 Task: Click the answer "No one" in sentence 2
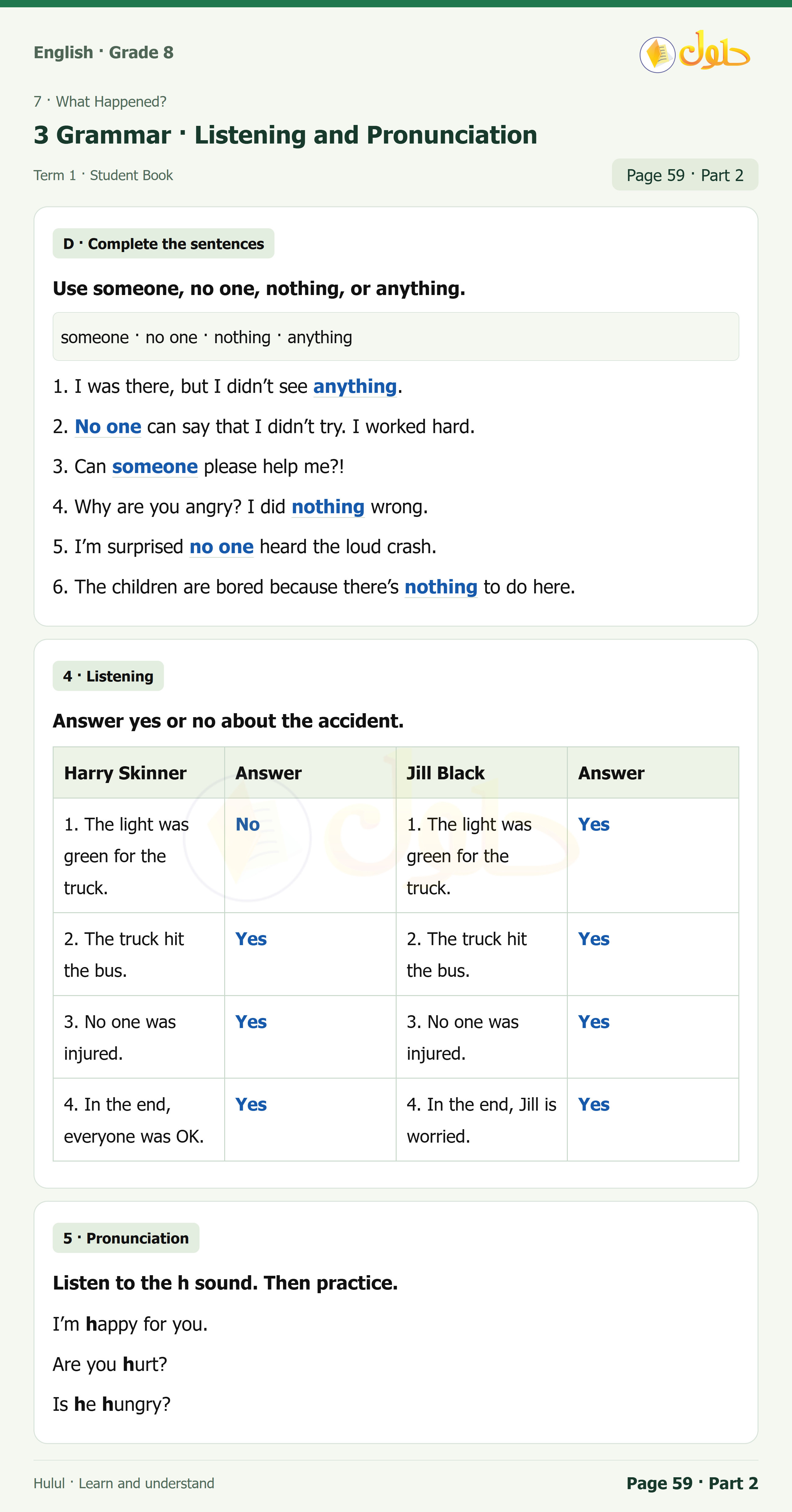(x=108, y=427)
